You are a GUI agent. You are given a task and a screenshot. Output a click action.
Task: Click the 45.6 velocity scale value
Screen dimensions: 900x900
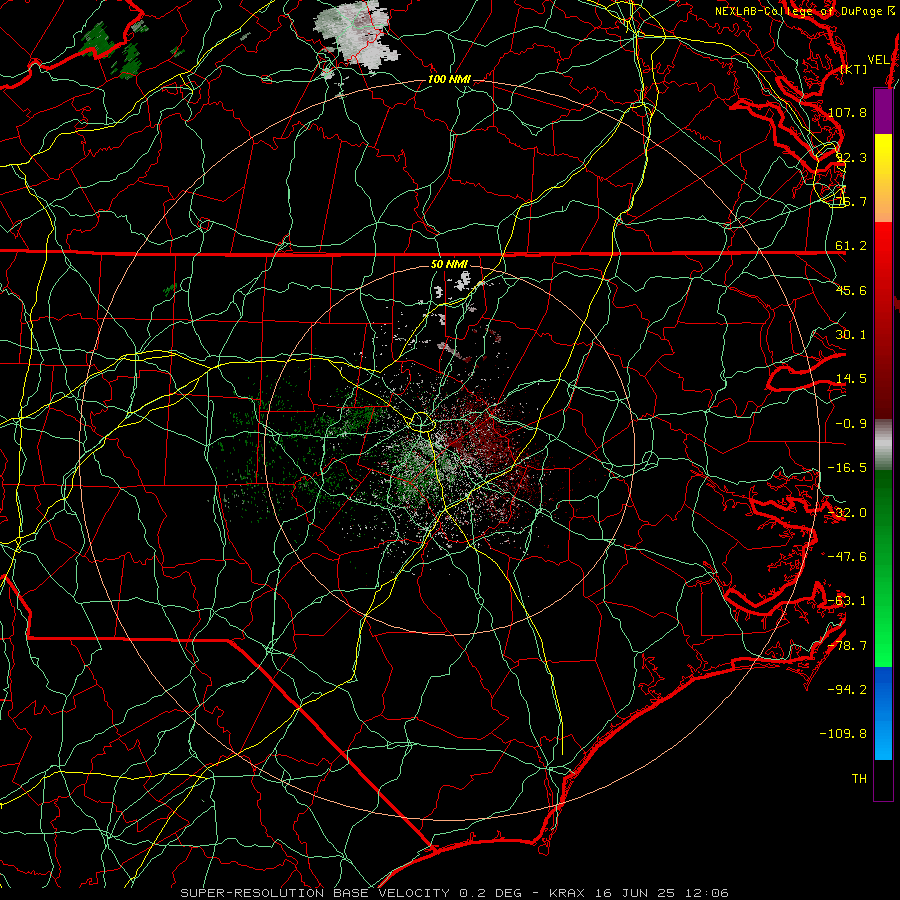pyautogui.click(x=851, y=290)
